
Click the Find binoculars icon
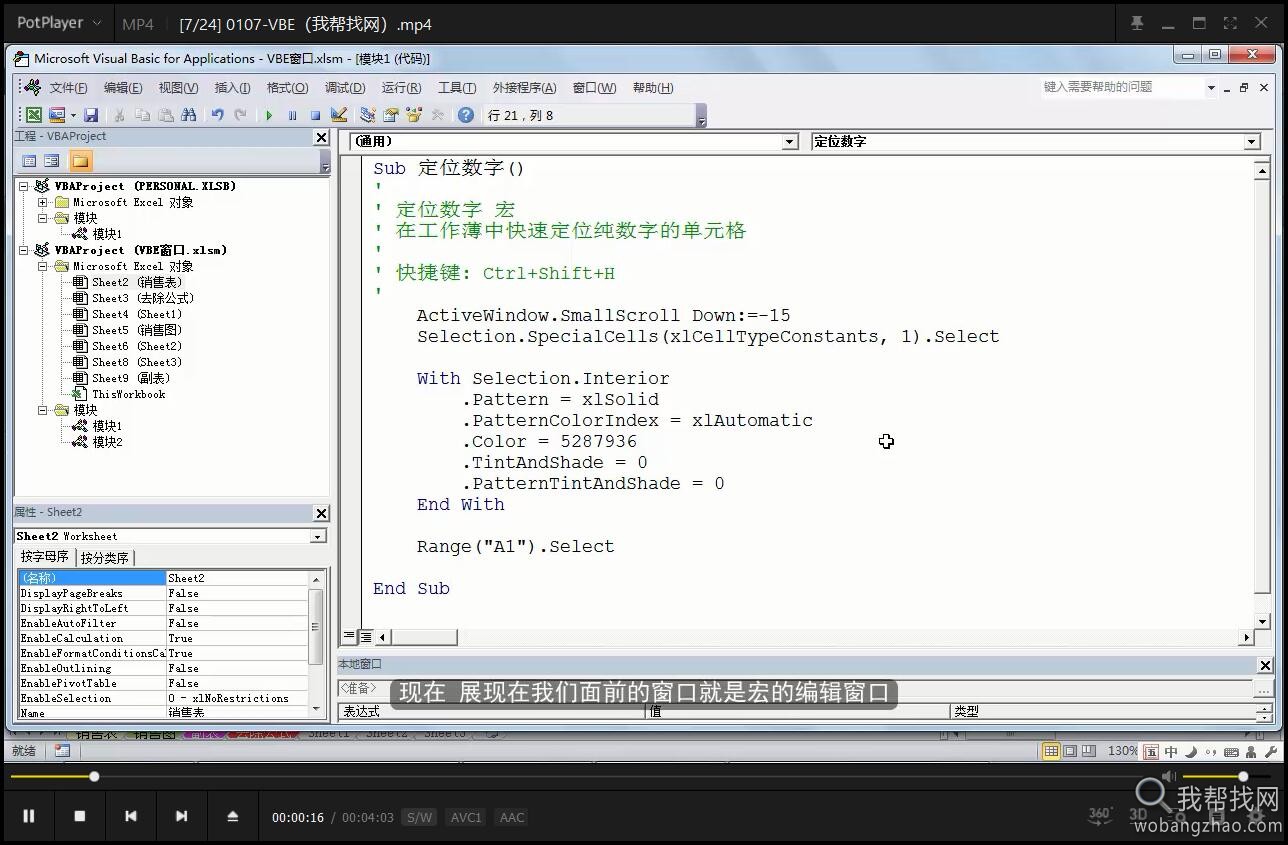pos(189,115)
